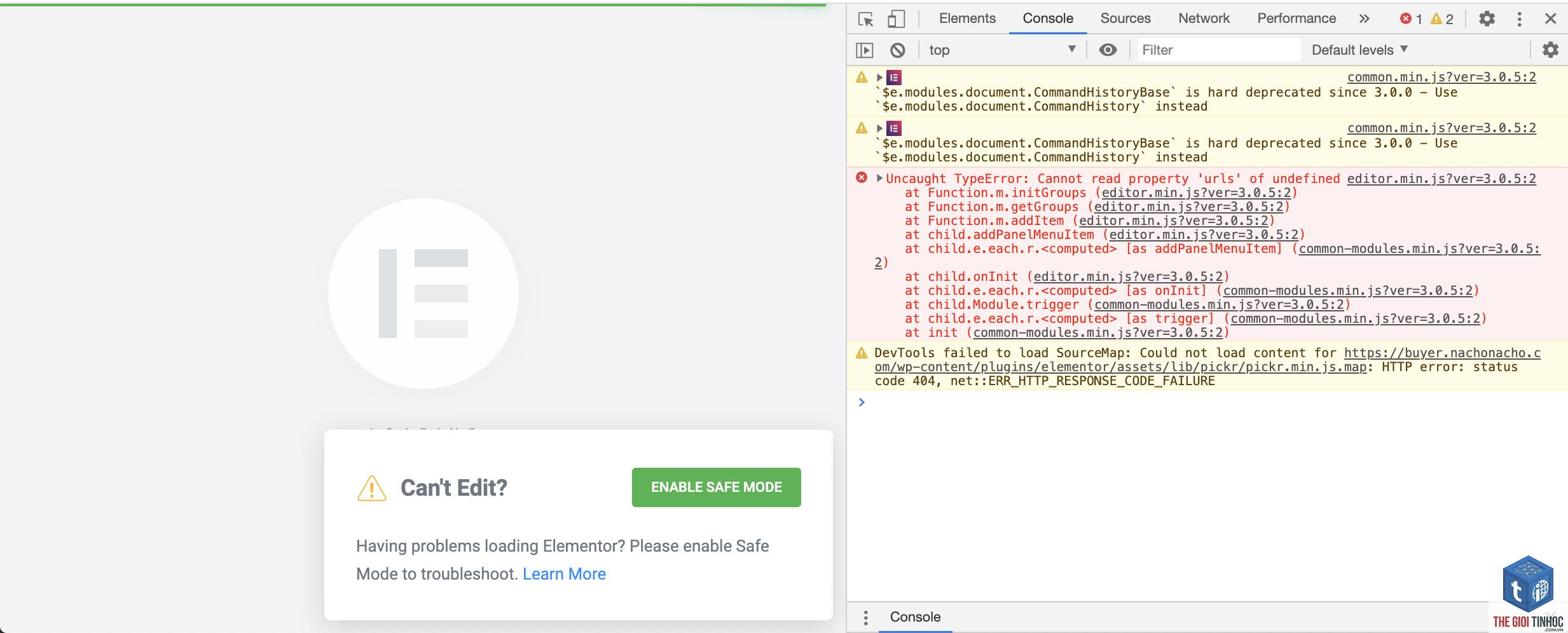Collapse the Uncaught TypeError stack trace
Image resolution: width=1568 pixels, height=633 pixels.
click(879, 178)
